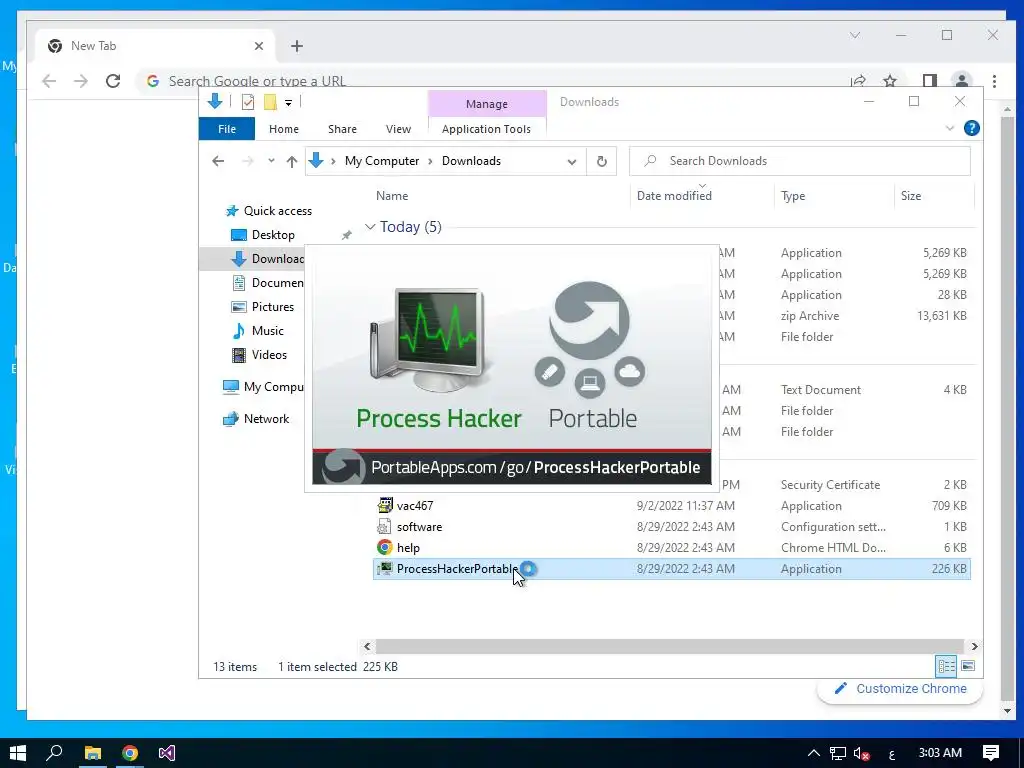
Task: Open the File ribbon tab
Action: pos(227,129)
